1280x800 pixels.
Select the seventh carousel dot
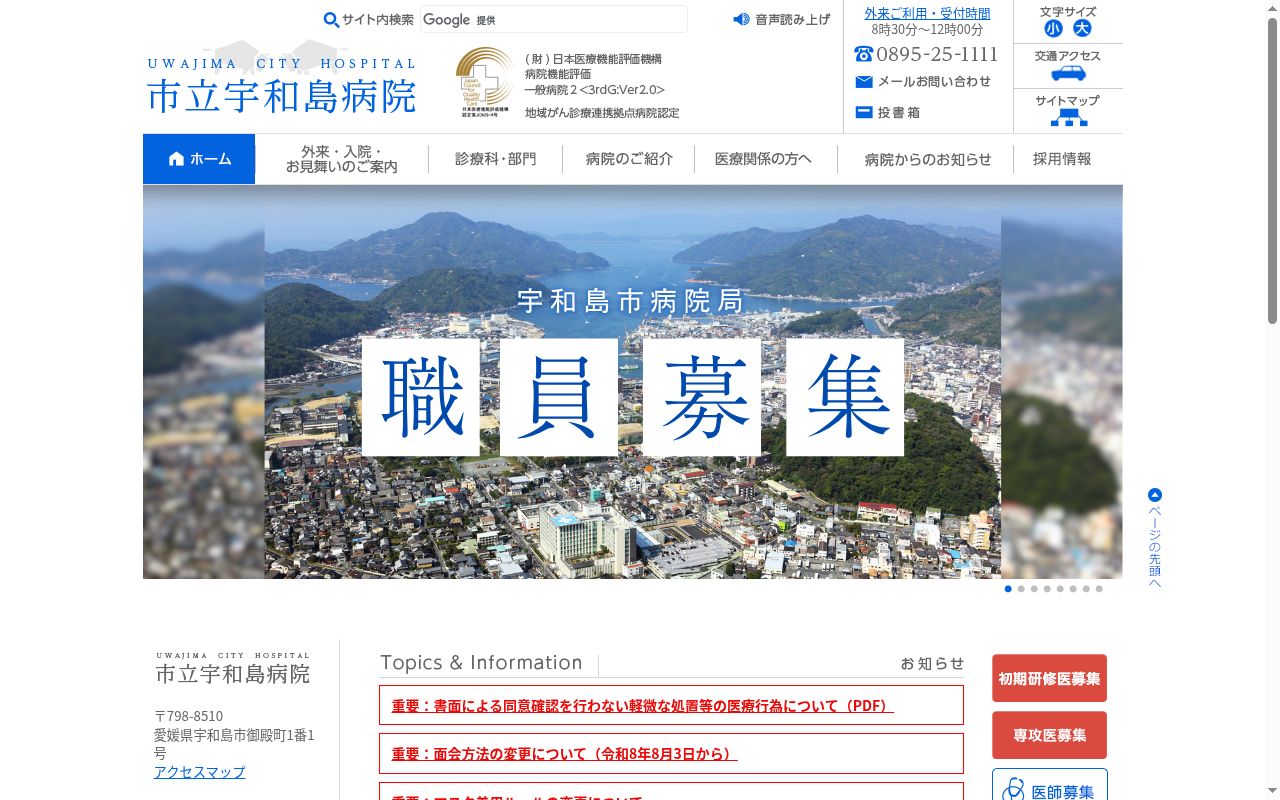pyautogui.click(x=1086, y=589)
